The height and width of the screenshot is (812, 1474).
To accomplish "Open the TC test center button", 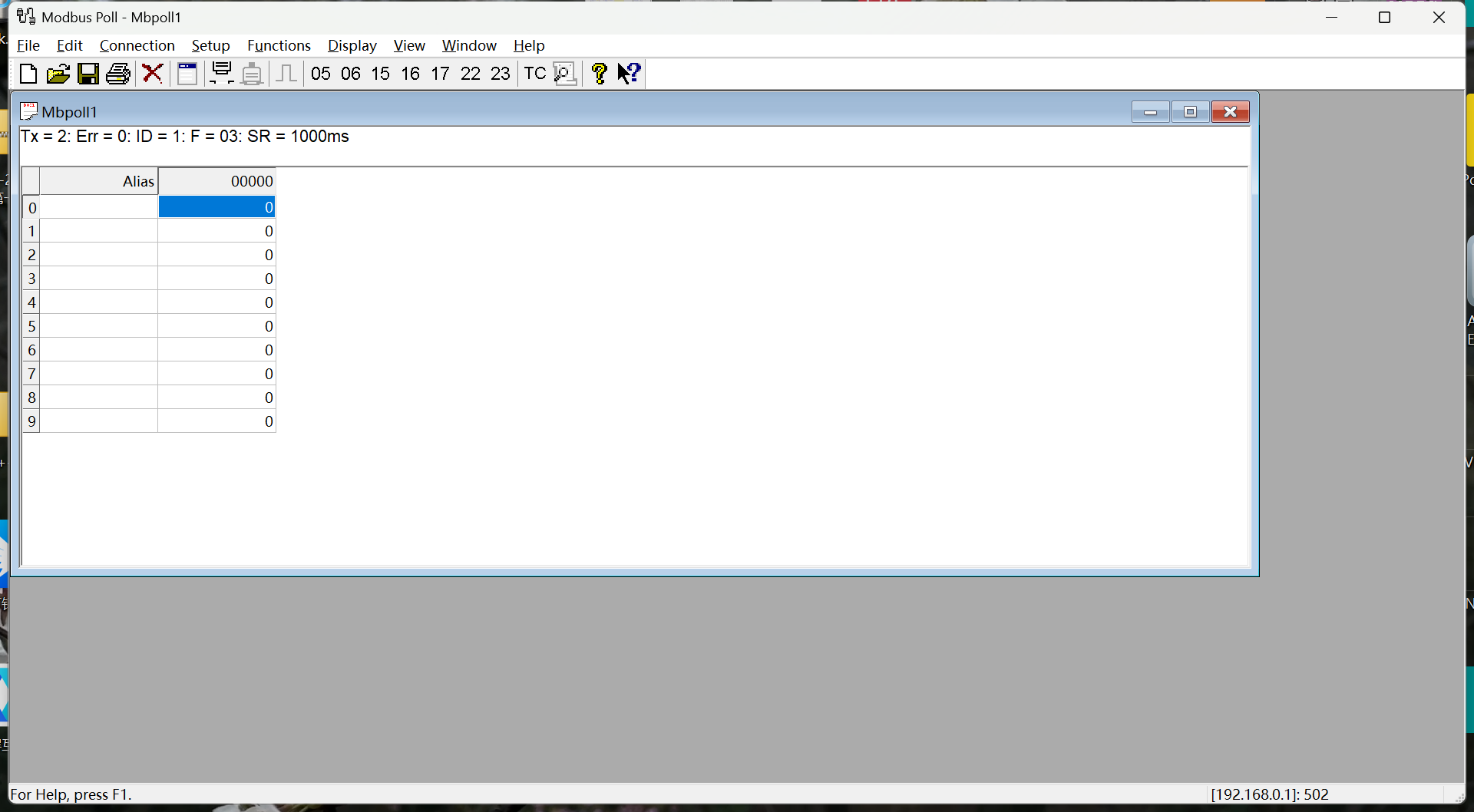I will pos(535,74).
